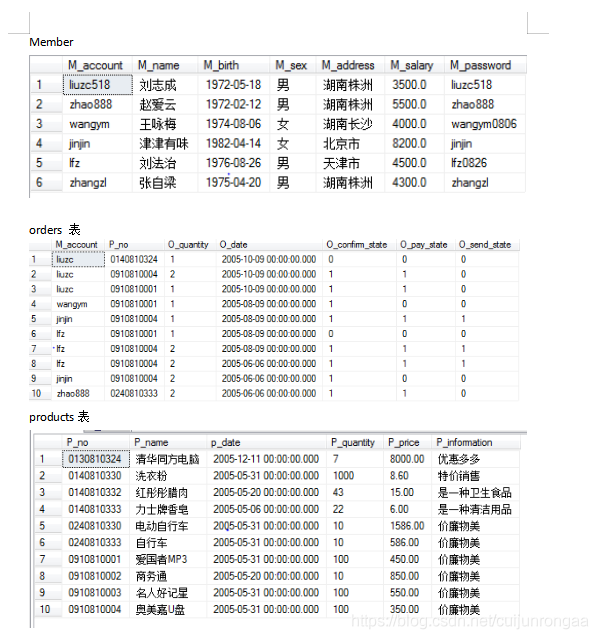Click the password cell lfz0826
Image resolution: width=598 pixels, height=639 pixels.
coord(469,163)
